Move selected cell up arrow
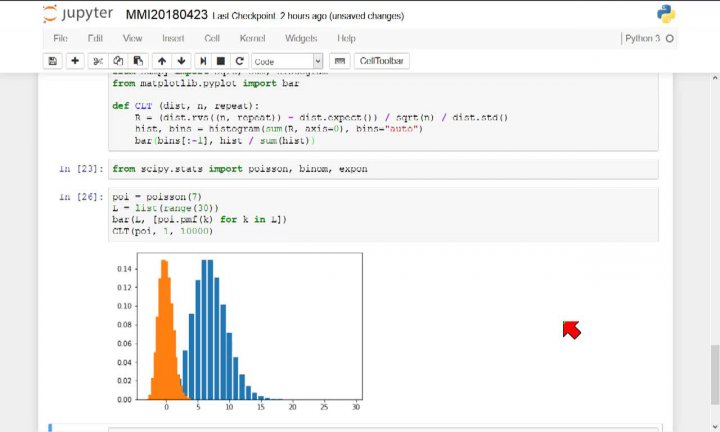Image resolution: width=720 pixels, height=432 pixels. point(162,61)
